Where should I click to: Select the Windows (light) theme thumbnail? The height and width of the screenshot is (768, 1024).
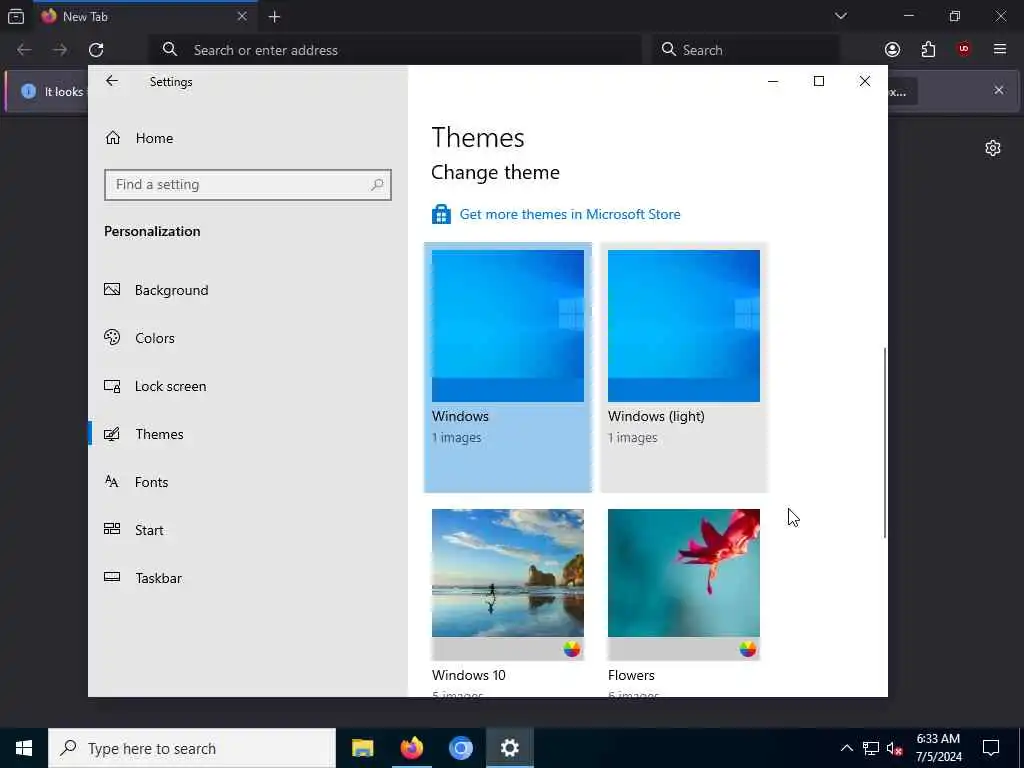click(x=684, y=326)
